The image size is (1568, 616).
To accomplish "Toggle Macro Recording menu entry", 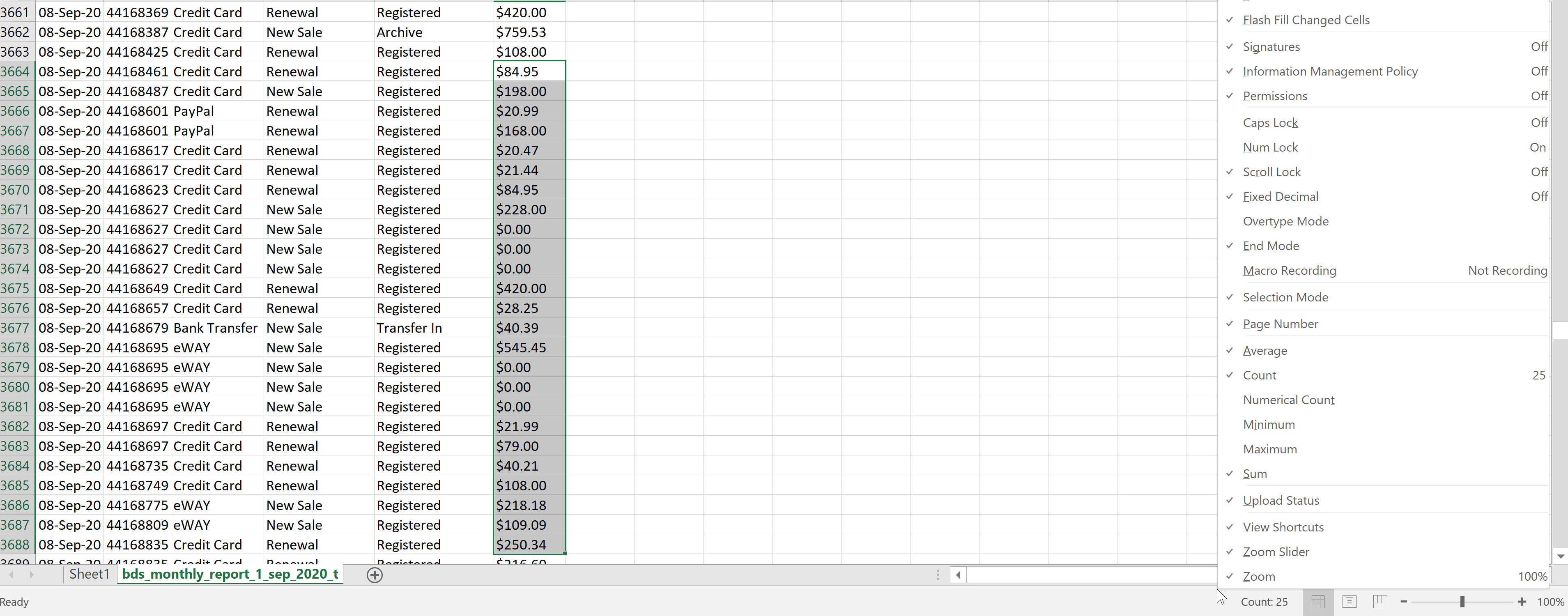I will [x=1289, y=270].
